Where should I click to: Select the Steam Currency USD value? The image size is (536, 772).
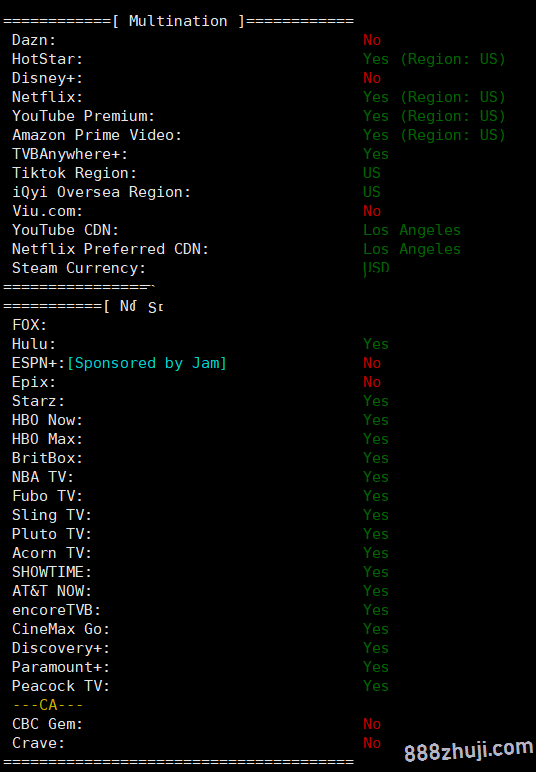point(376,268)
